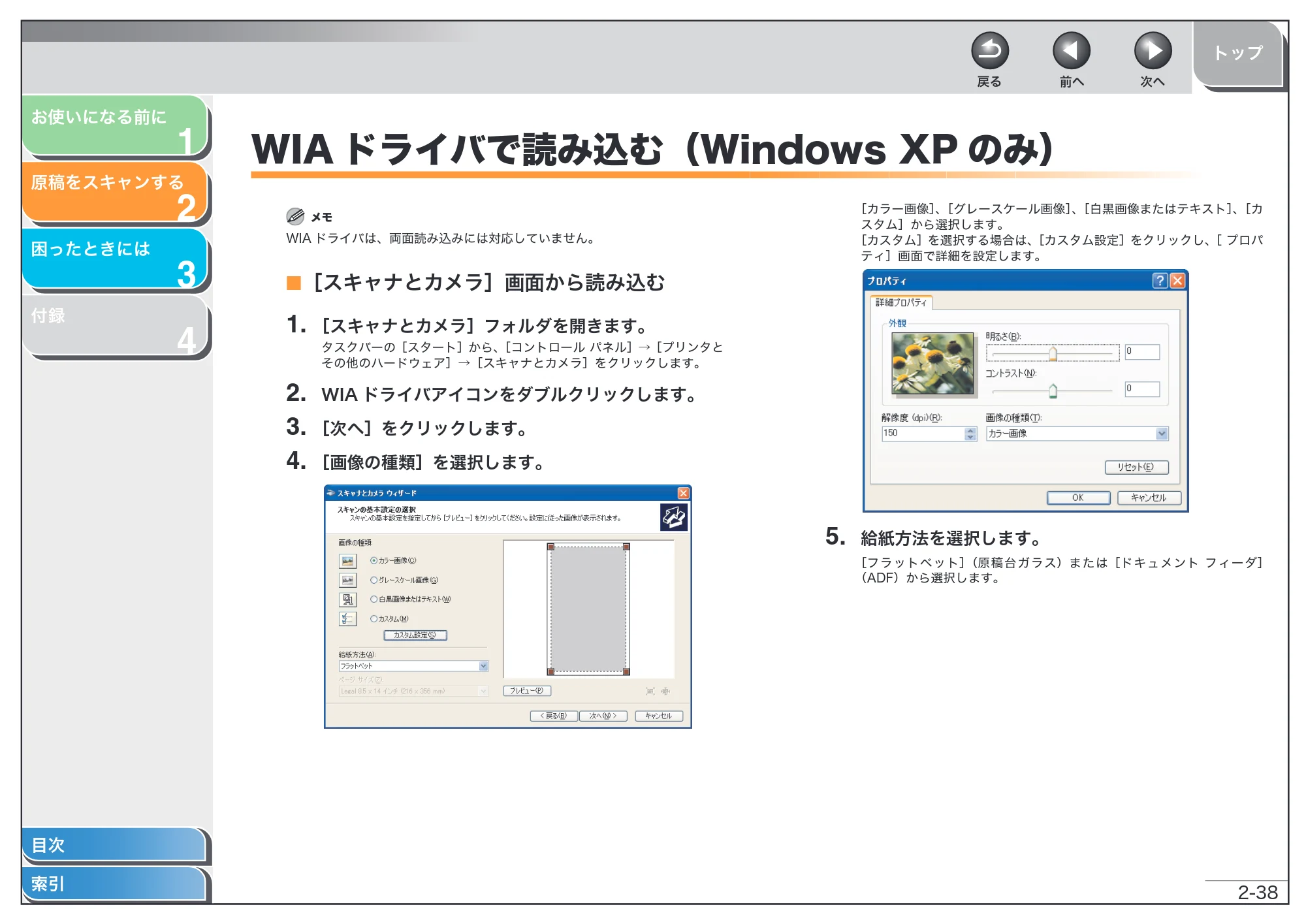This screenshot has width=1306, height=924.
Task: Open the 画像の種類 カラー画像 dropdown
Action: coord(1077,434)
